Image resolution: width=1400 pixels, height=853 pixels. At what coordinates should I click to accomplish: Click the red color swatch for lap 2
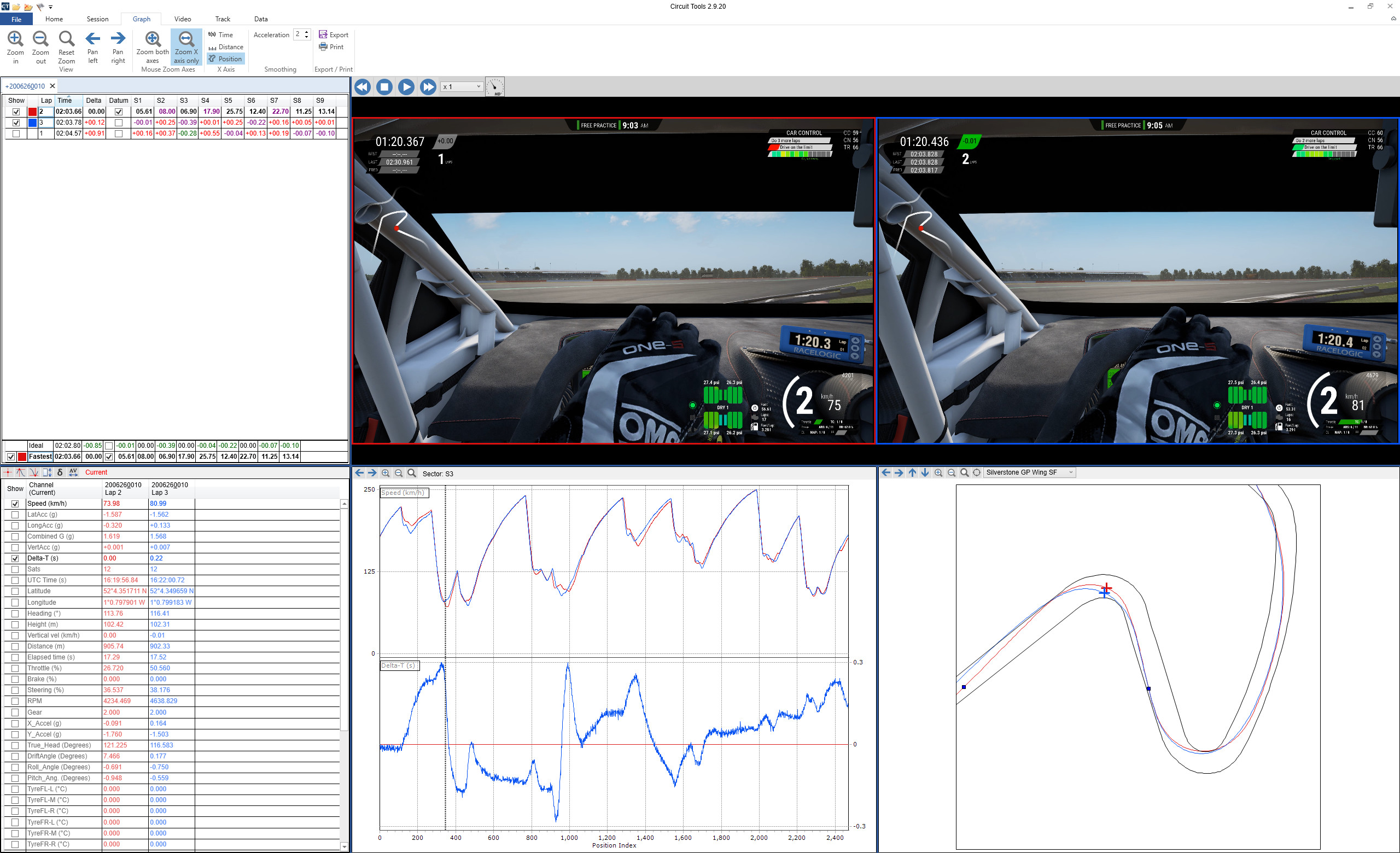point(31,112)
